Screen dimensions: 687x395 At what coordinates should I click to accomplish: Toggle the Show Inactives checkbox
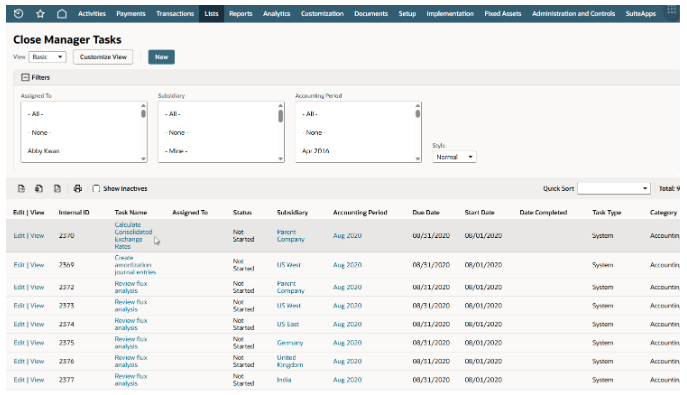click(x=96, y=189)
